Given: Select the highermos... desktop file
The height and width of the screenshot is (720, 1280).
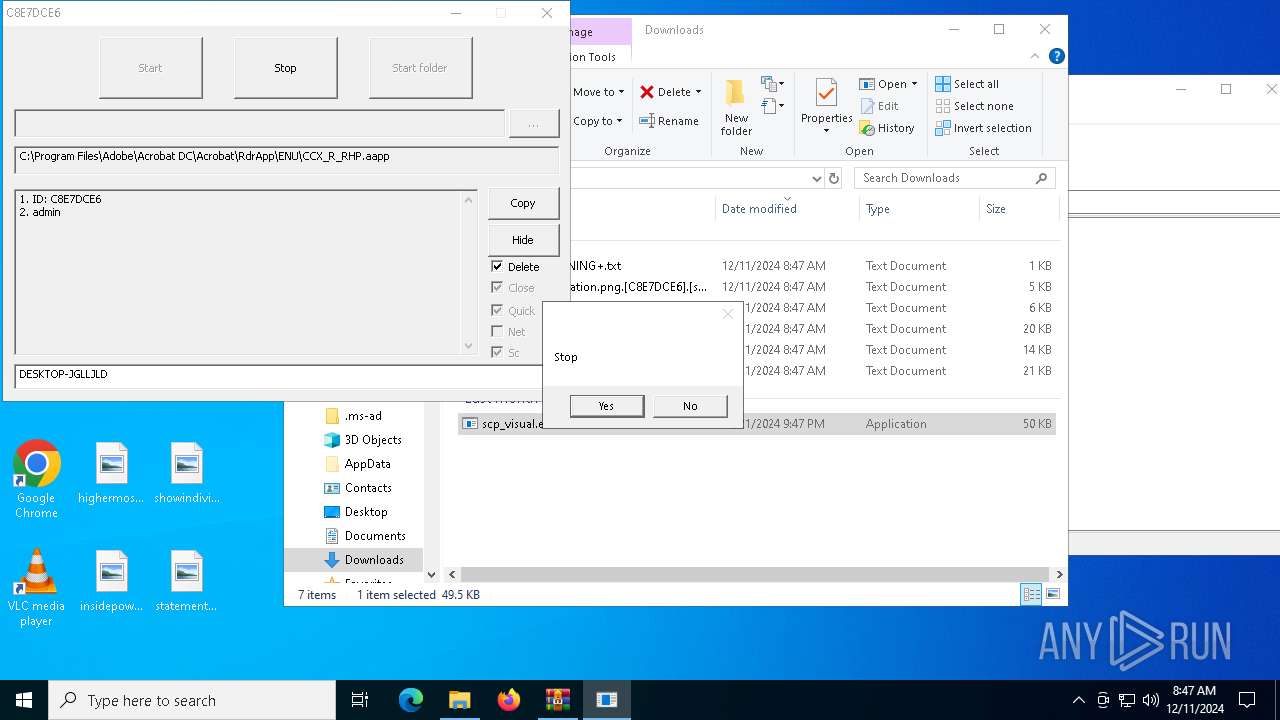Looking at the screenshot, I should pos(111,473).
